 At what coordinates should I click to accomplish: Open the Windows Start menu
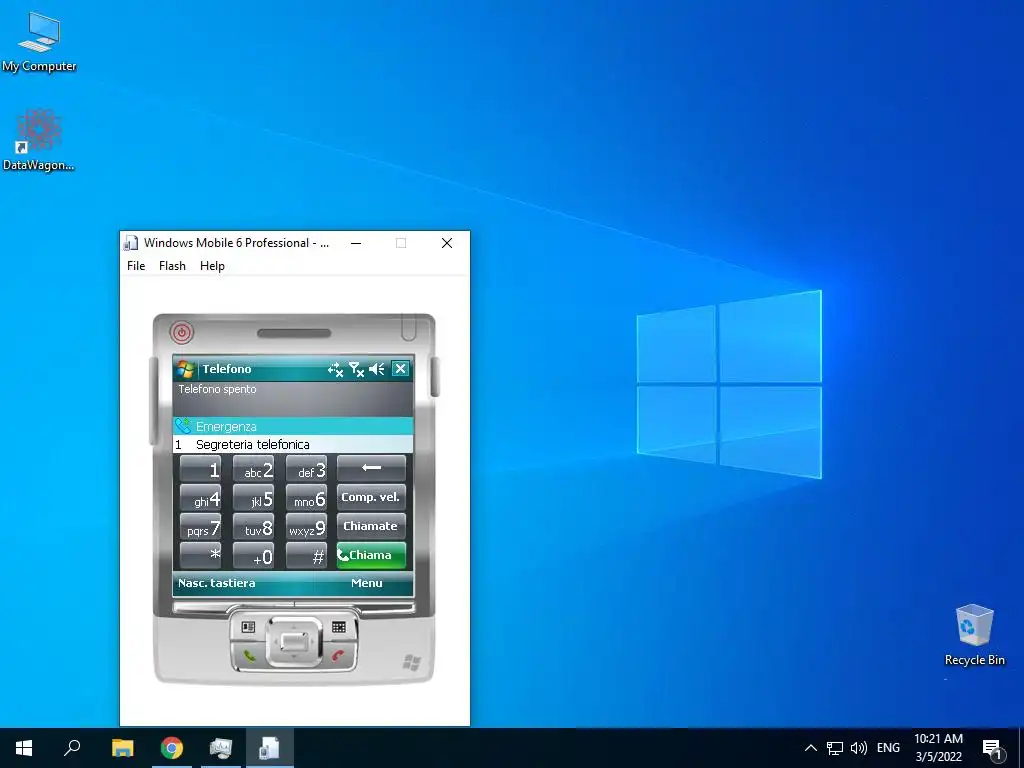pos(24,748)
